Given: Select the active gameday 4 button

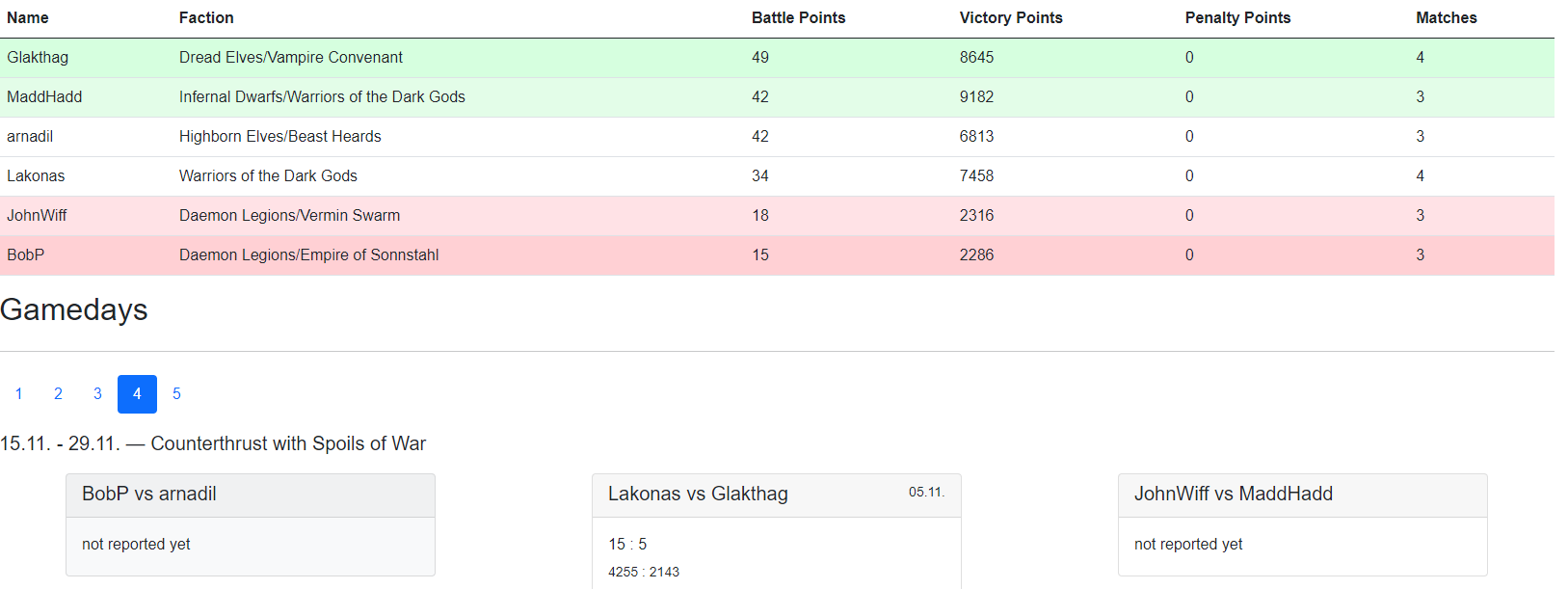Looking at the screenshot, I should 137,393.
